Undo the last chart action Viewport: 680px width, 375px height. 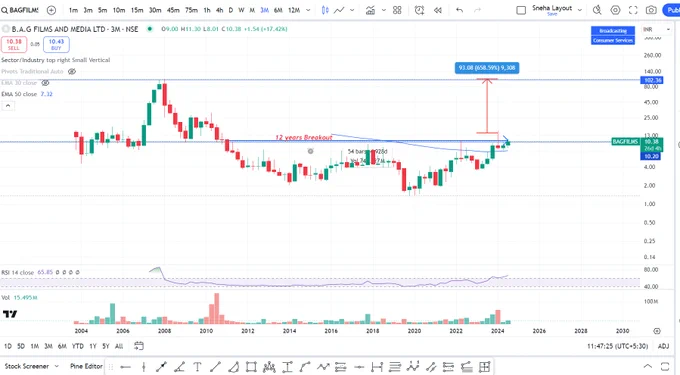point(459,10)
